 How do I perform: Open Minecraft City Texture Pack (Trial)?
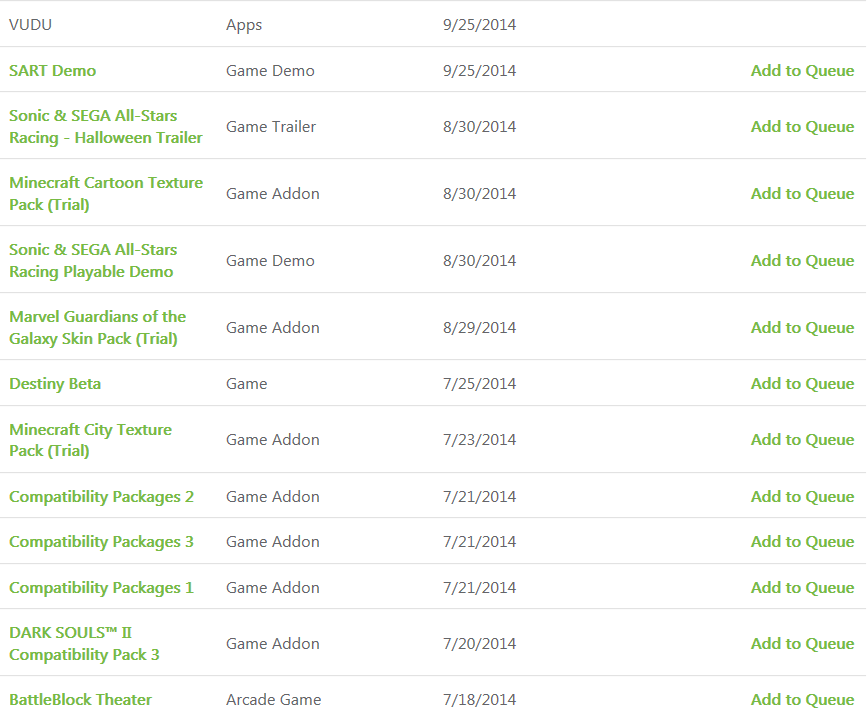pos(90,440)
